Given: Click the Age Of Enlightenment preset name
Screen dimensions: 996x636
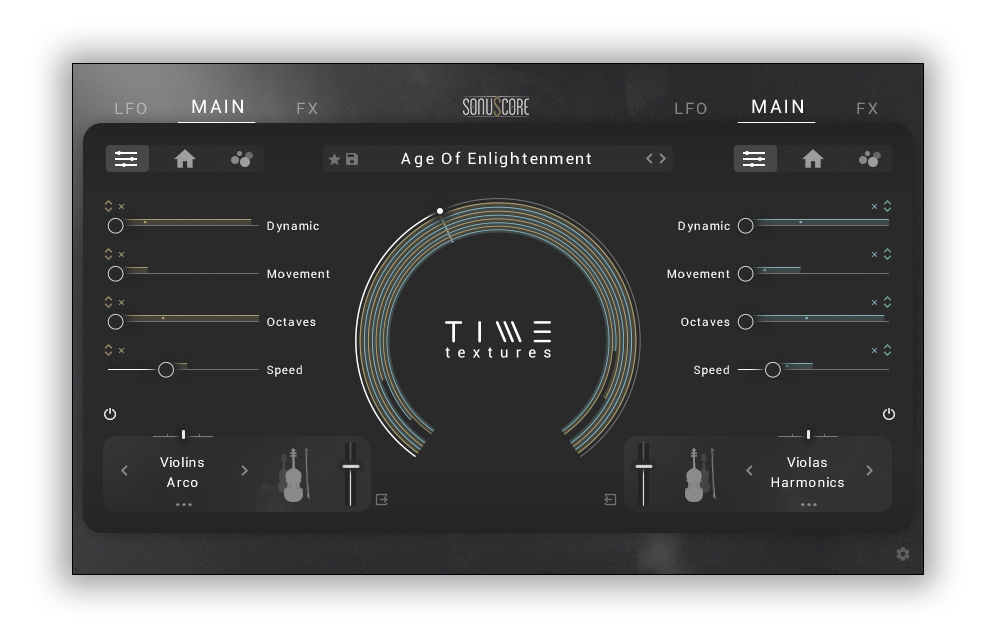Looking at the screenshot, I should (x=496, y=158).
